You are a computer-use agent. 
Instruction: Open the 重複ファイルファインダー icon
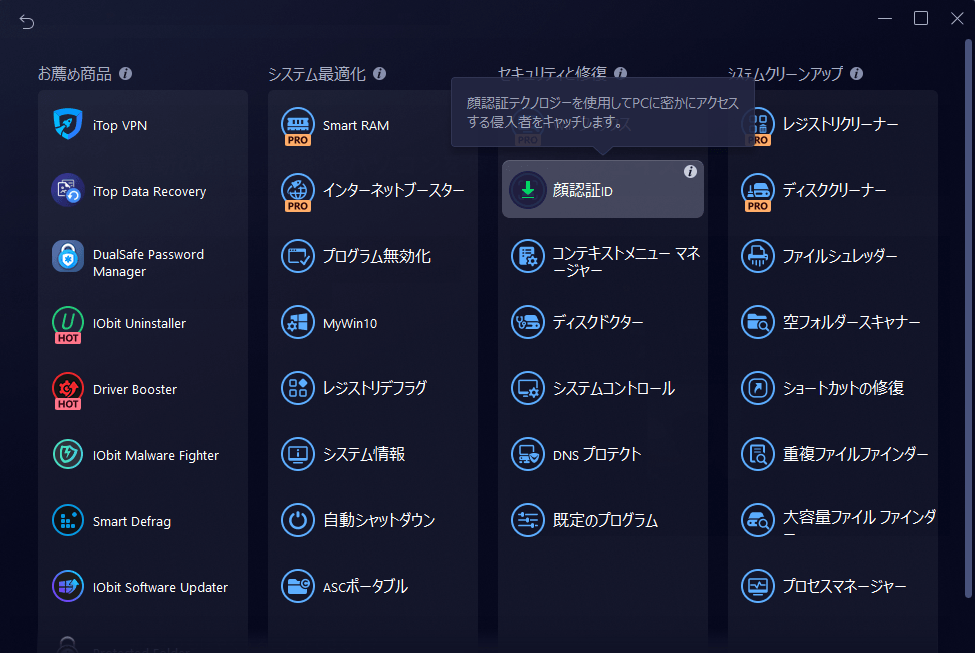pyautogui.click(x=758, y=454)
